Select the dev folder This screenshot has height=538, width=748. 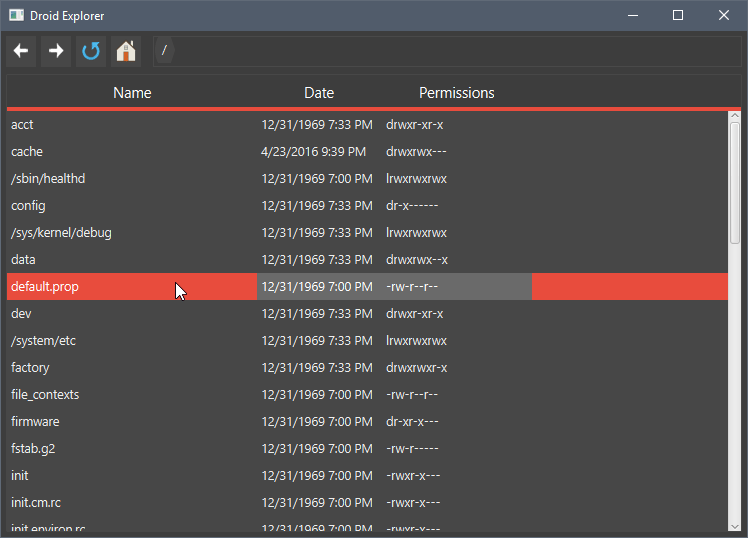click(x=367, y=314)
